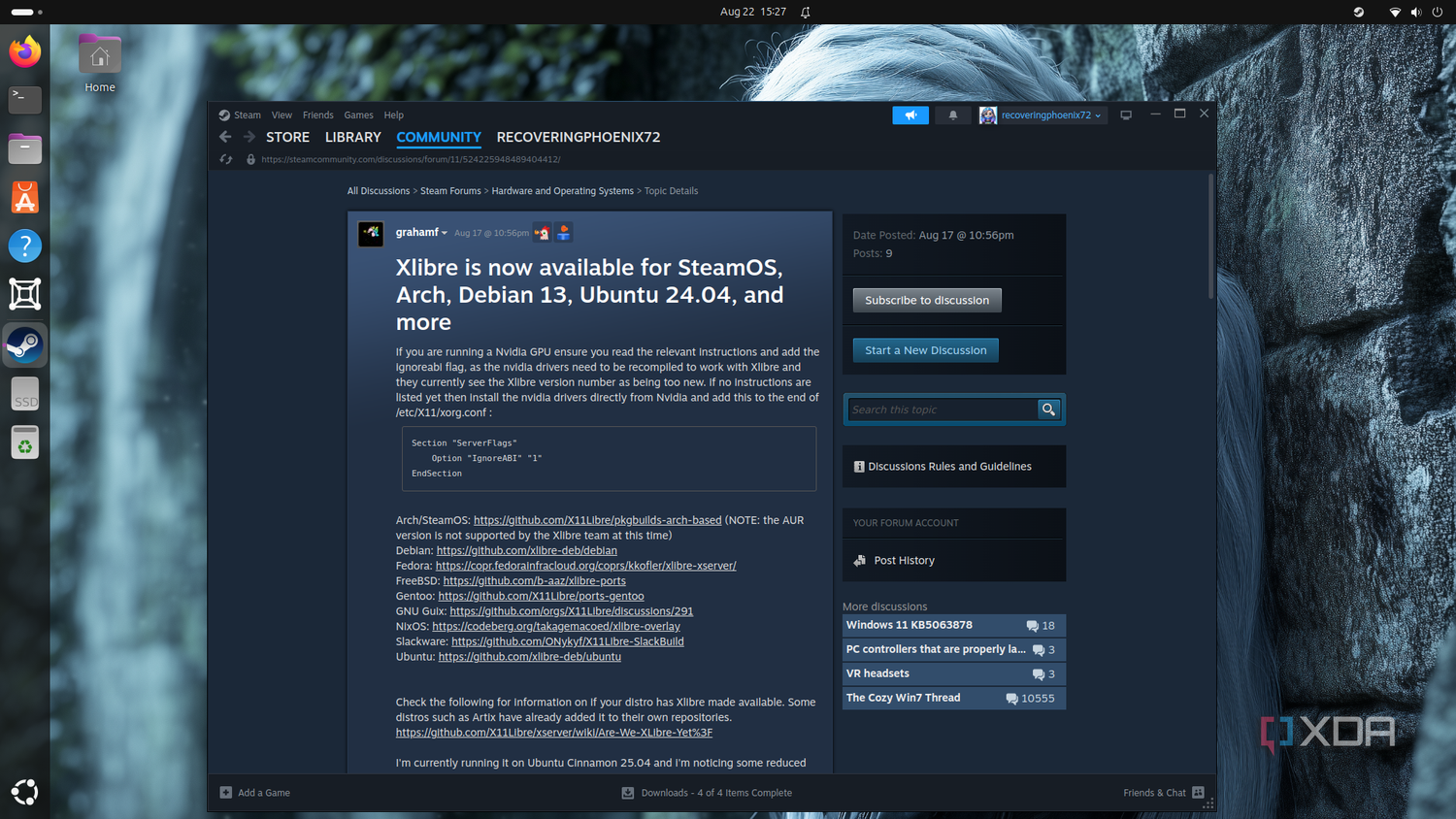Click grahamf's profile avatar

pyautogui.click(x=371, y=234)
